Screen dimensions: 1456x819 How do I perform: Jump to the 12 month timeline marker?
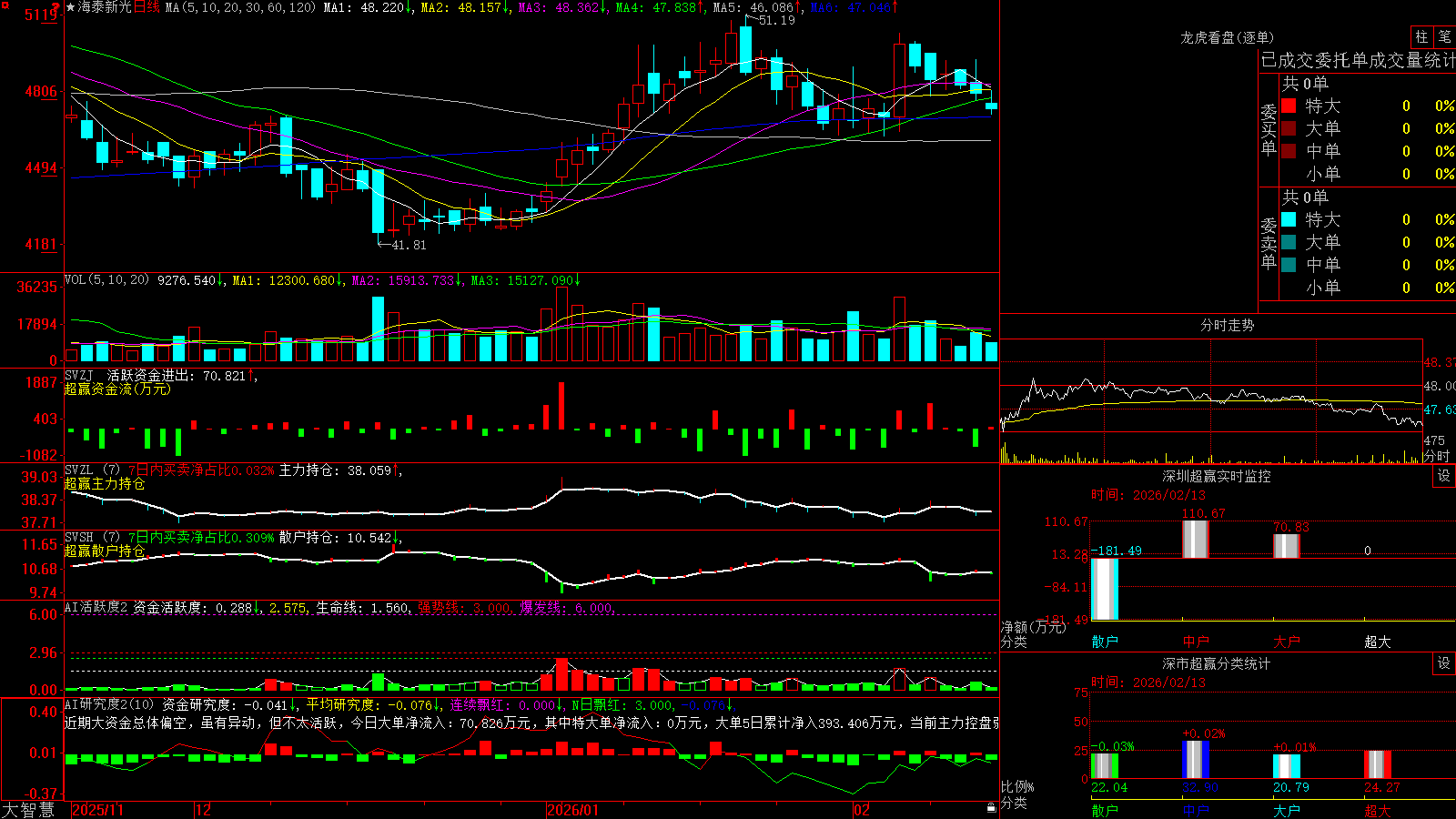pos(204,810)
